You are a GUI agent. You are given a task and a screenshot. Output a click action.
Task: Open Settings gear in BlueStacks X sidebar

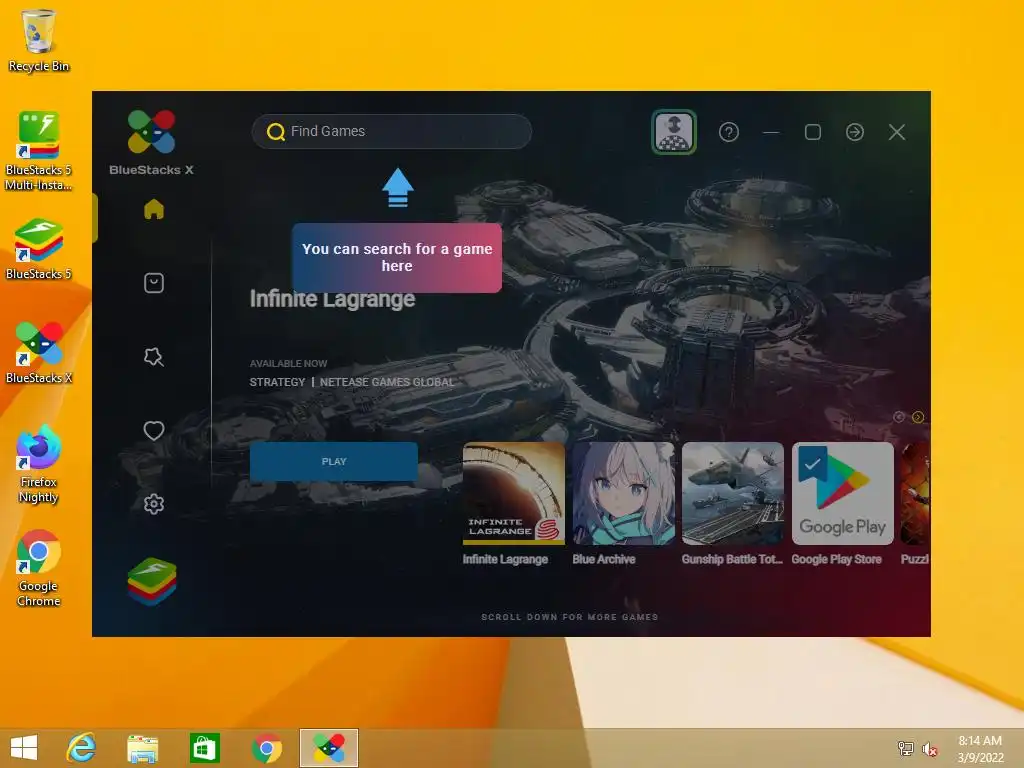click(153, 504)
